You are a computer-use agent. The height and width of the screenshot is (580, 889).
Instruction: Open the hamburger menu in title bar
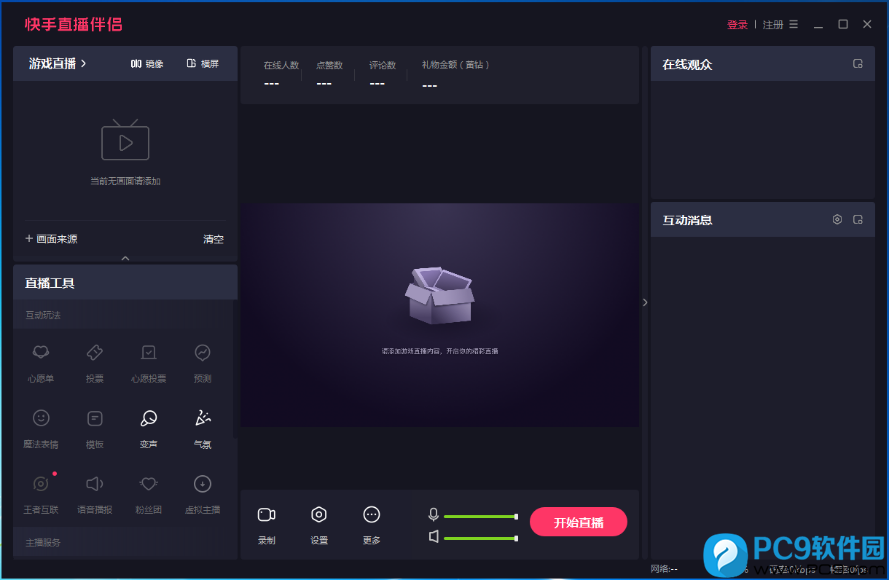point(794,24)
